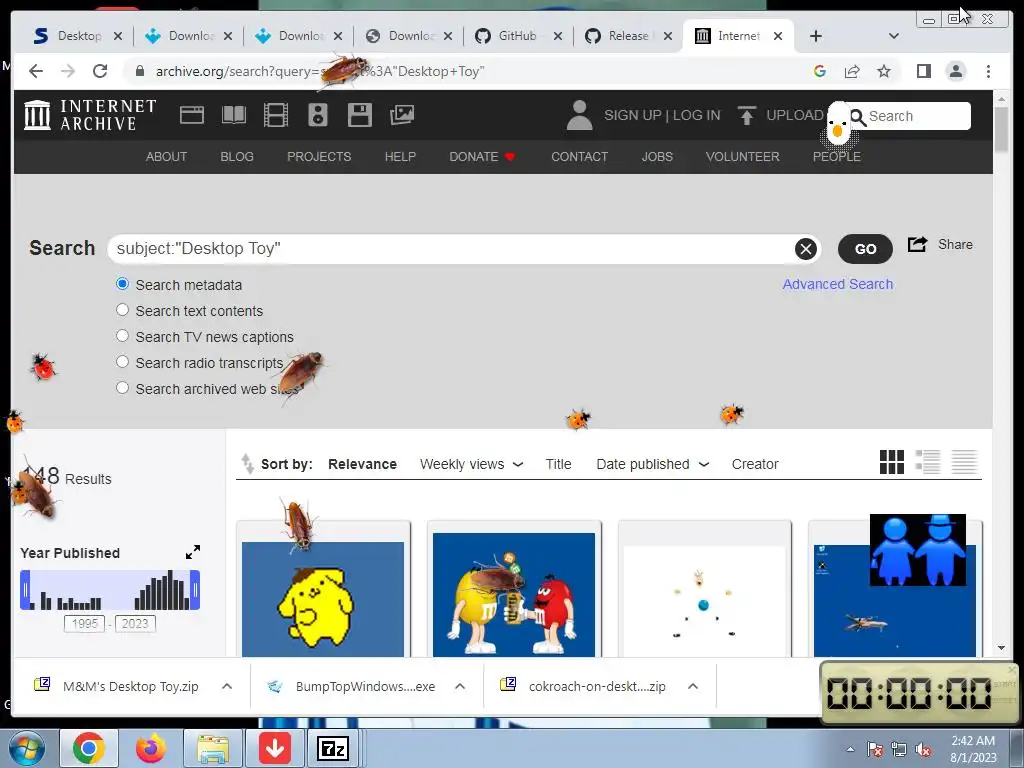The height and width of the screenshot is (768, 1024).
Task: Sort results by Title
Action: (558, 464)
